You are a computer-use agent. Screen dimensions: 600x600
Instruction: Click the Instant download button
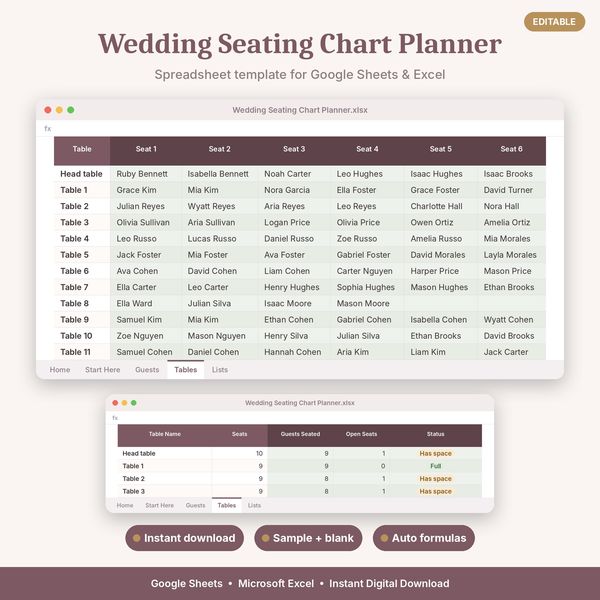184,538
